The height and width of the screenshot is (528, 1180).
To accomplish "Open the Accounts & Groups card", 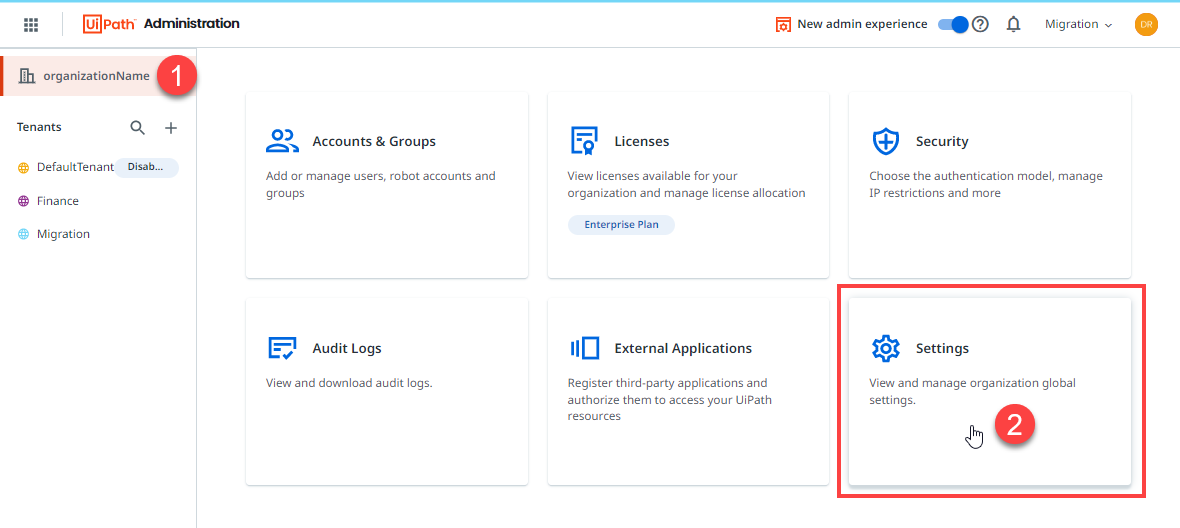I will point(387,185).
